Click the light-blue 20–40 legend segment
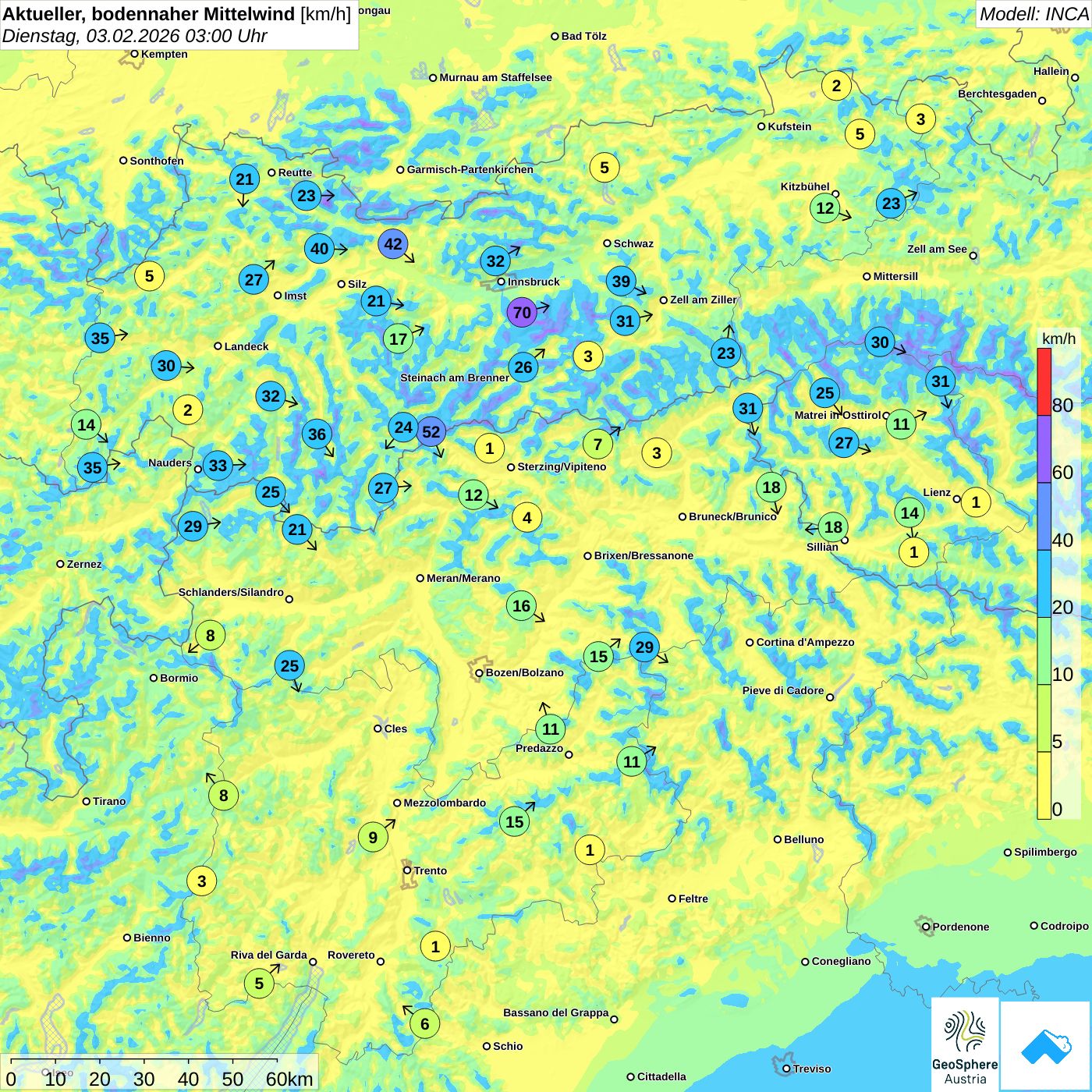The width and height of the screenshot is (1092, 1092). point(1044,583)
